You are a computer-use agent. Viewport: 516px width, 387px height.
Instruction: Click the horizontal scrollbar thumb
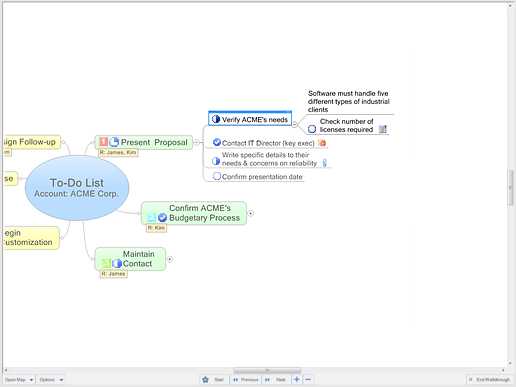267,370
